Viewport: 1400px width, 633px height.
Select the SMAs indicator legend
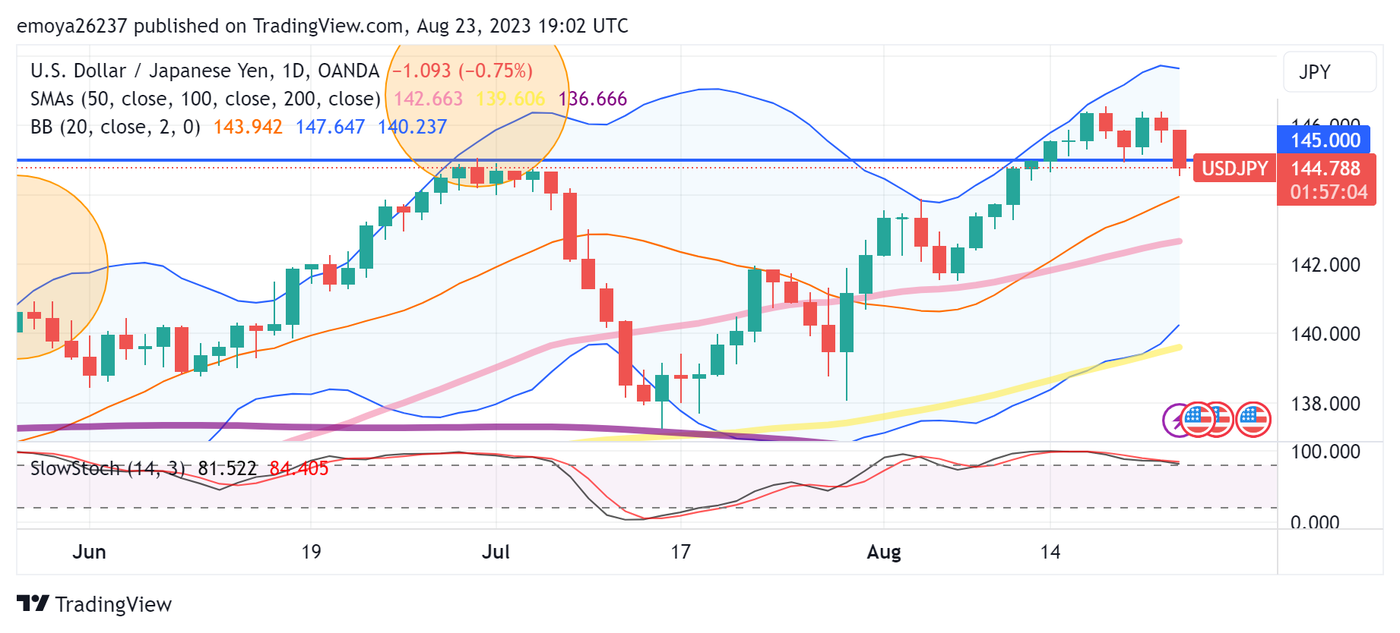coord(205,99)
